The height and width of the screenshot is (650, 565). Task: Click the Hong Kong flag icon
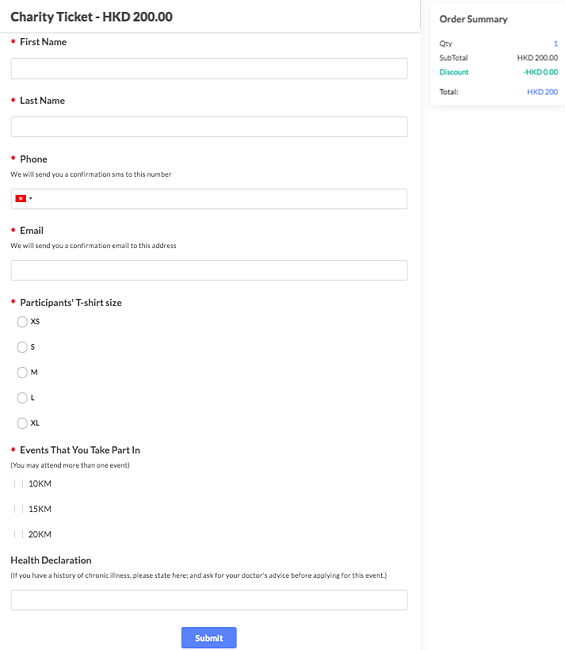(20, 199)
